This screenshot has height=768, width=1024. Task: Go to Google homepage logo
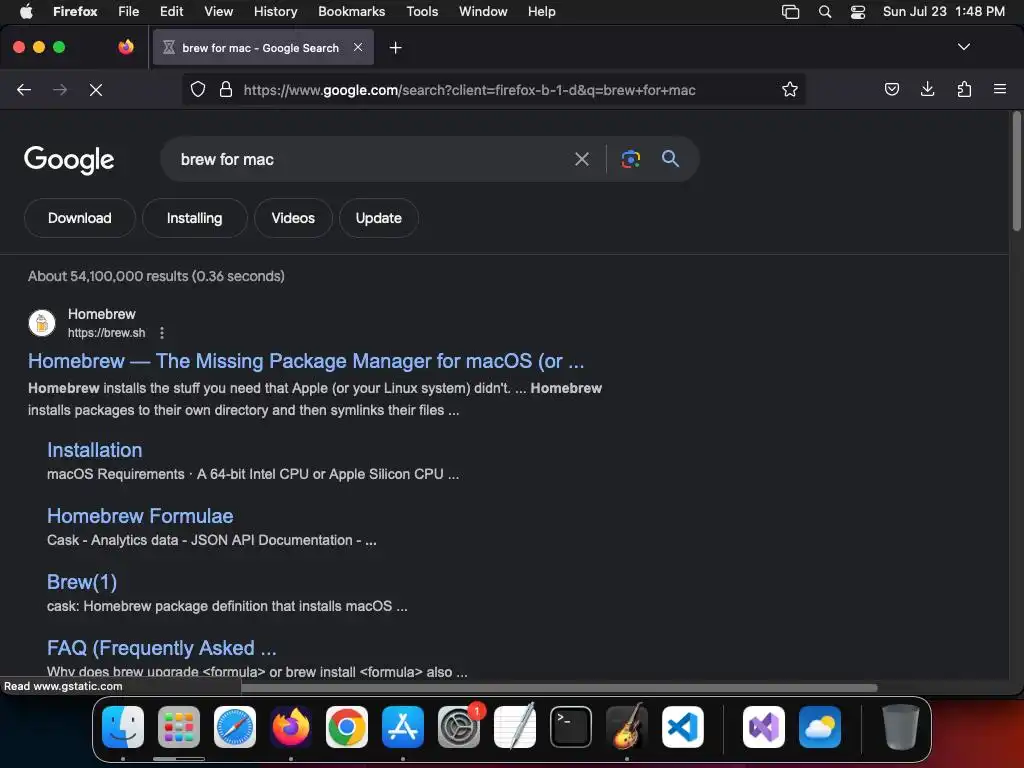(x=69, y=160)
